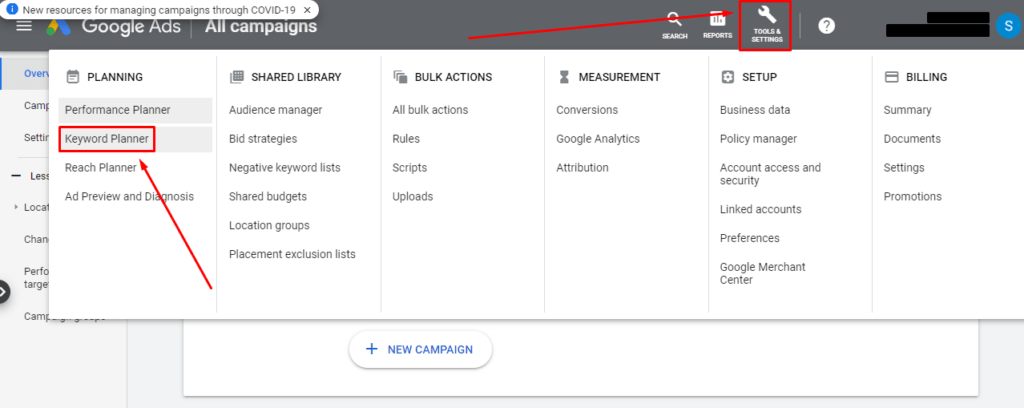Open the Reports icon
1024x408 pixels.
(718, 25)
